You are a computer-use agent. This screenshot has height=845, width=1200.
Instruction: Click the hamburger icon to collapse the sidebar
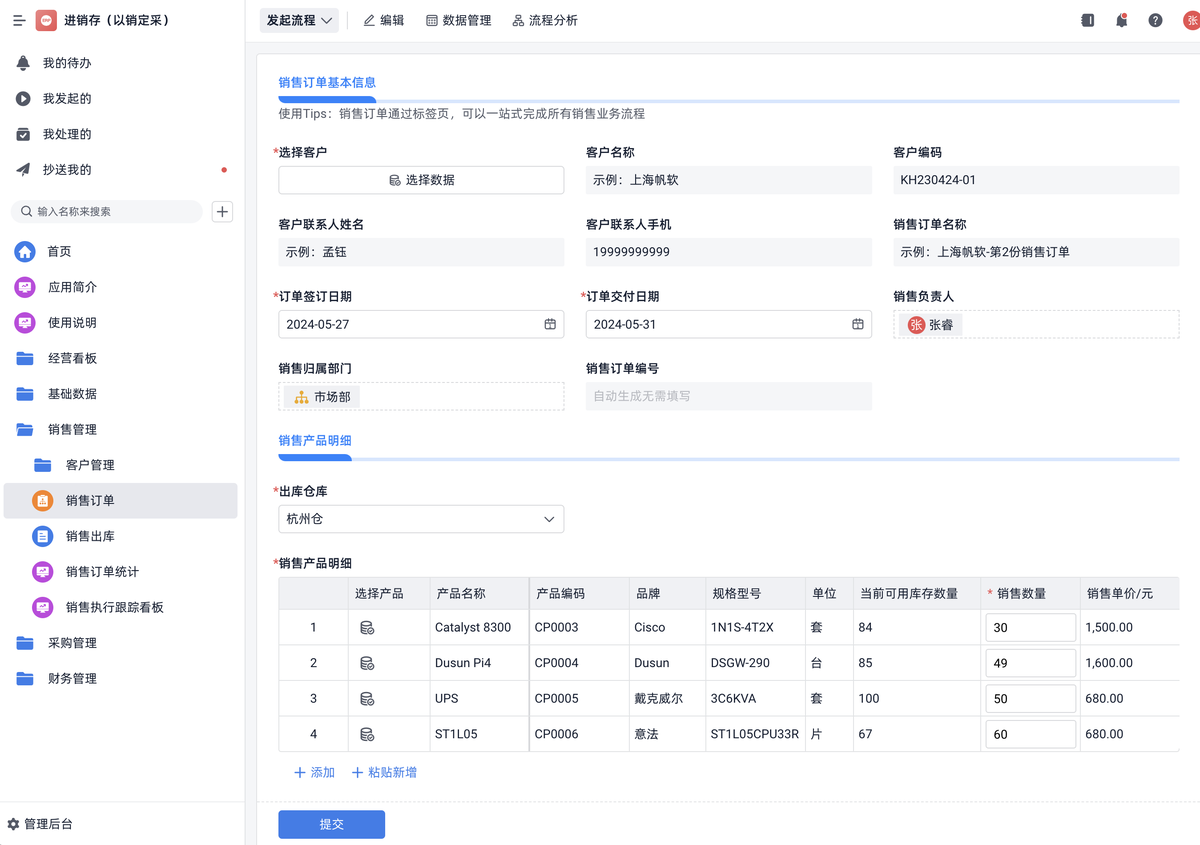(x=17, y=19)
